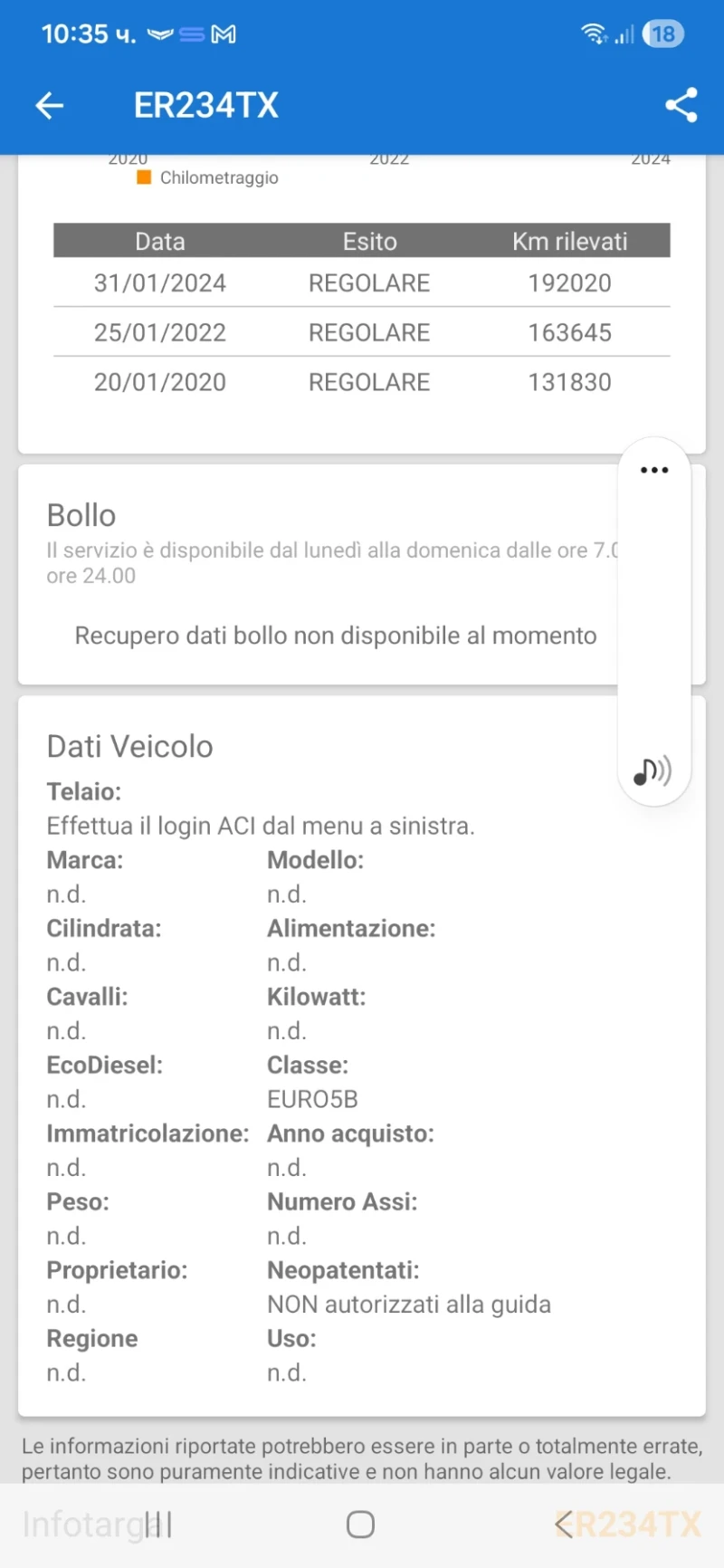Open the three-dots floating menu
Screen dimensions: 724x1568
tap(653, 470)
